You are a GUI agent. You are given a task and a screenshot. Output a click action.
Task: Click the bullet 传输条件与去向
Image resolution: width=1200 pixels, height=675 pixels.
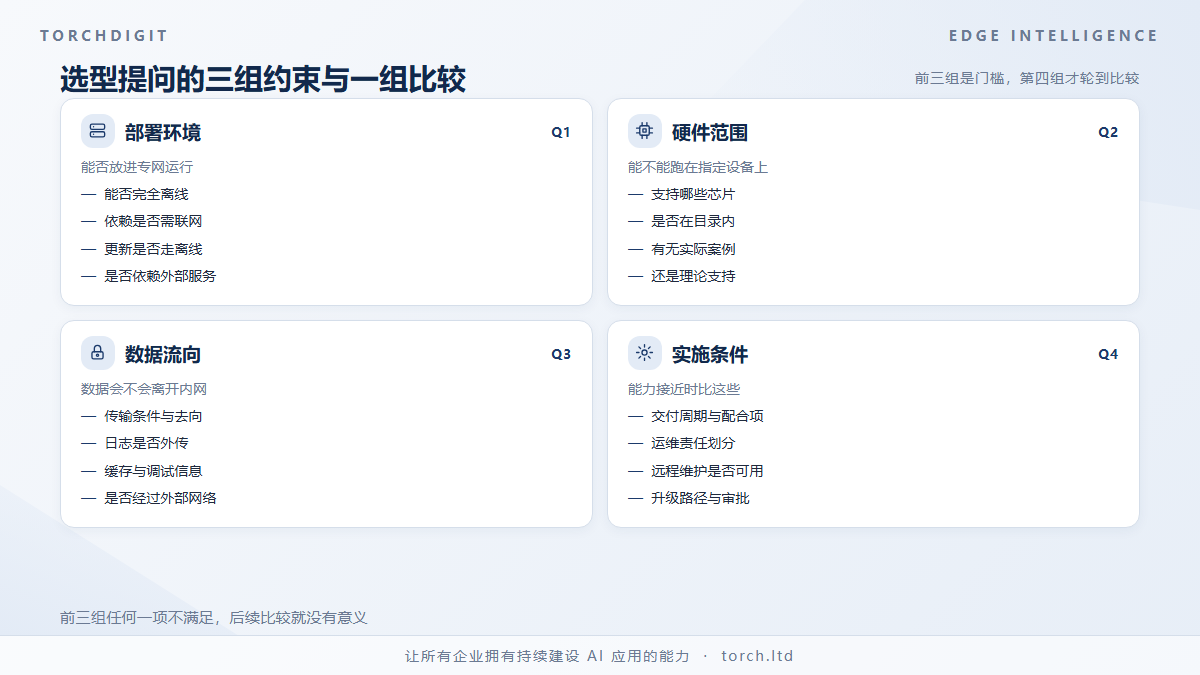pyautogui.click(x=153, y=416)
